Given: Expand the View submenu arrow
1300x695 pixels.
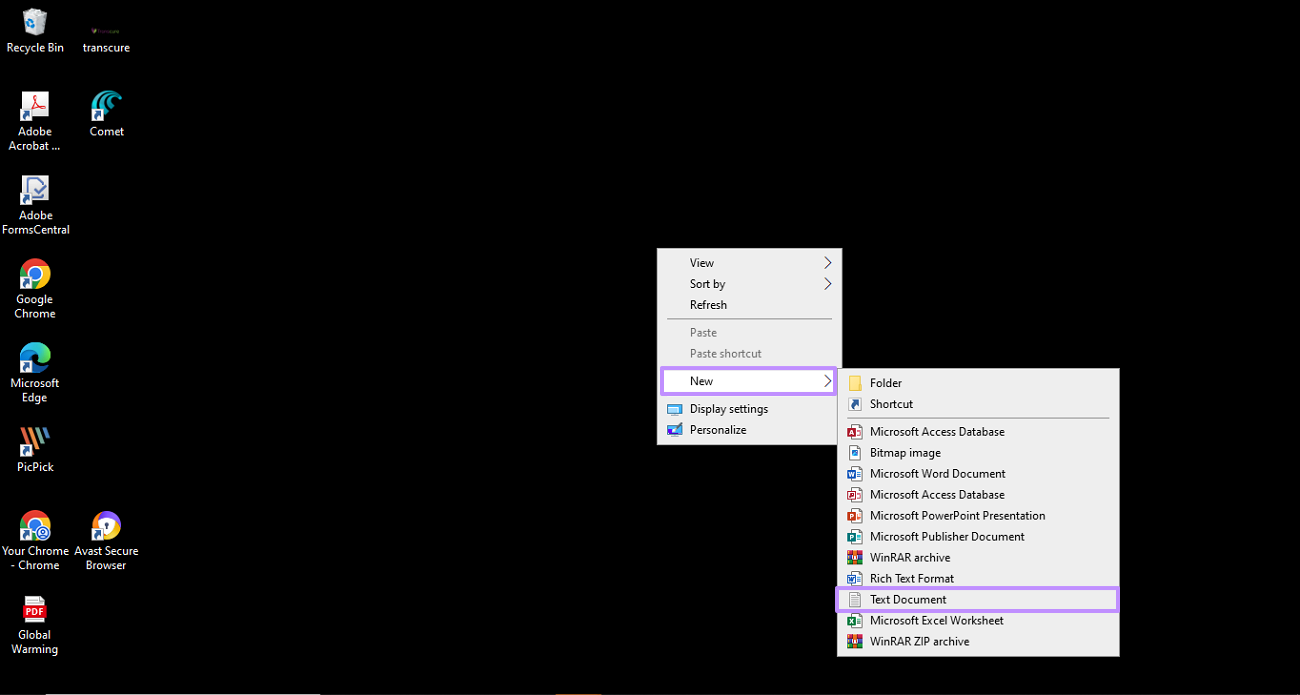Looking at the screenshot, I should [x=826, y=262].
